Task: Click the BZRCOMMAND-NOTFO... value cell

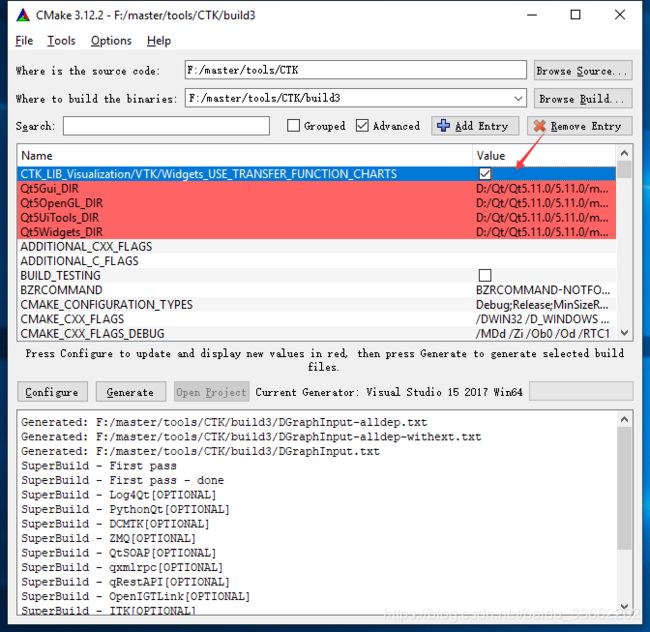Action: [543, 290]
